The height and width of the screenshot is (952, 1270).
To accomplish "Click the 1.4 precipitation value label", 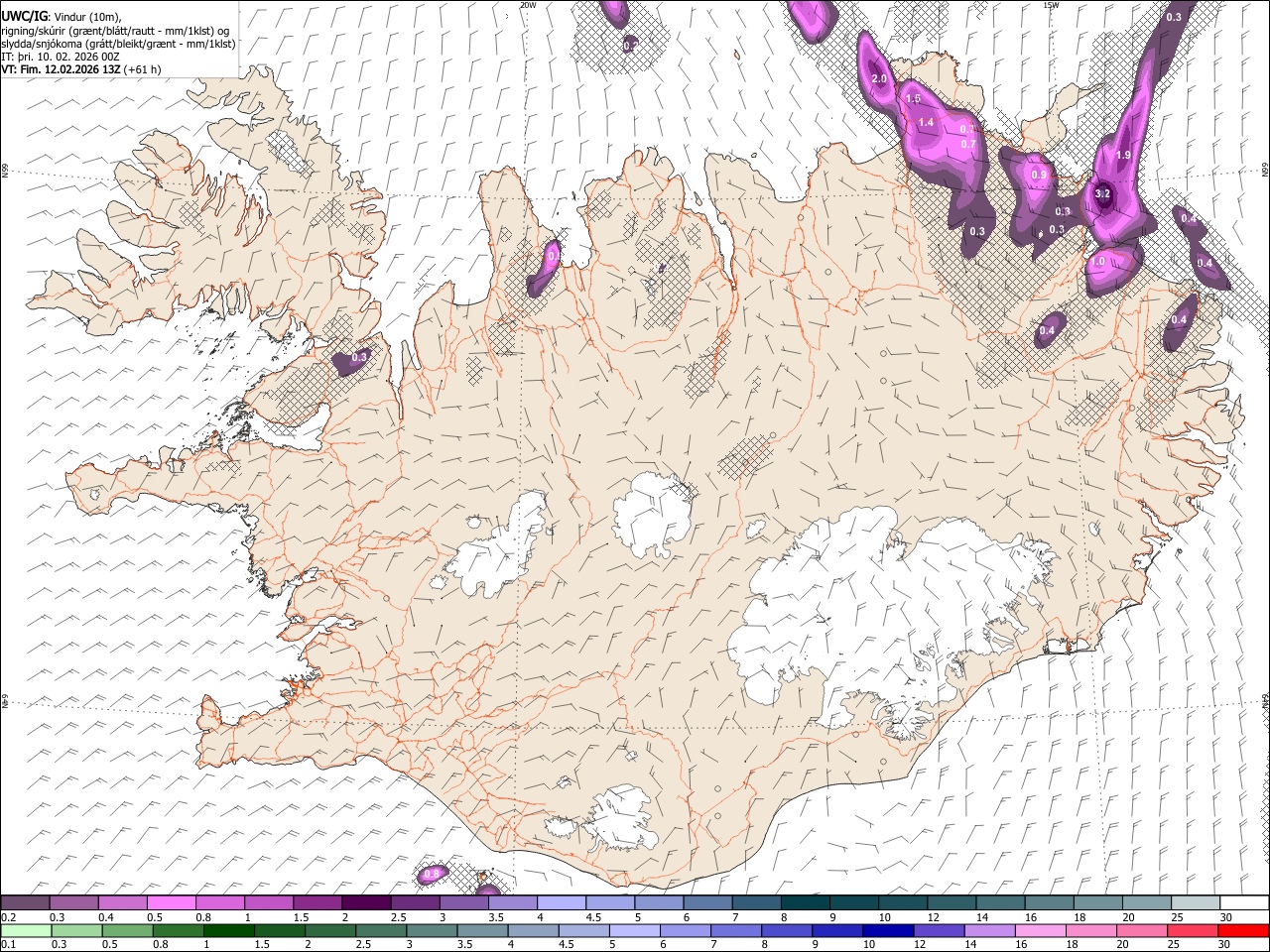I will pos(926,122).
